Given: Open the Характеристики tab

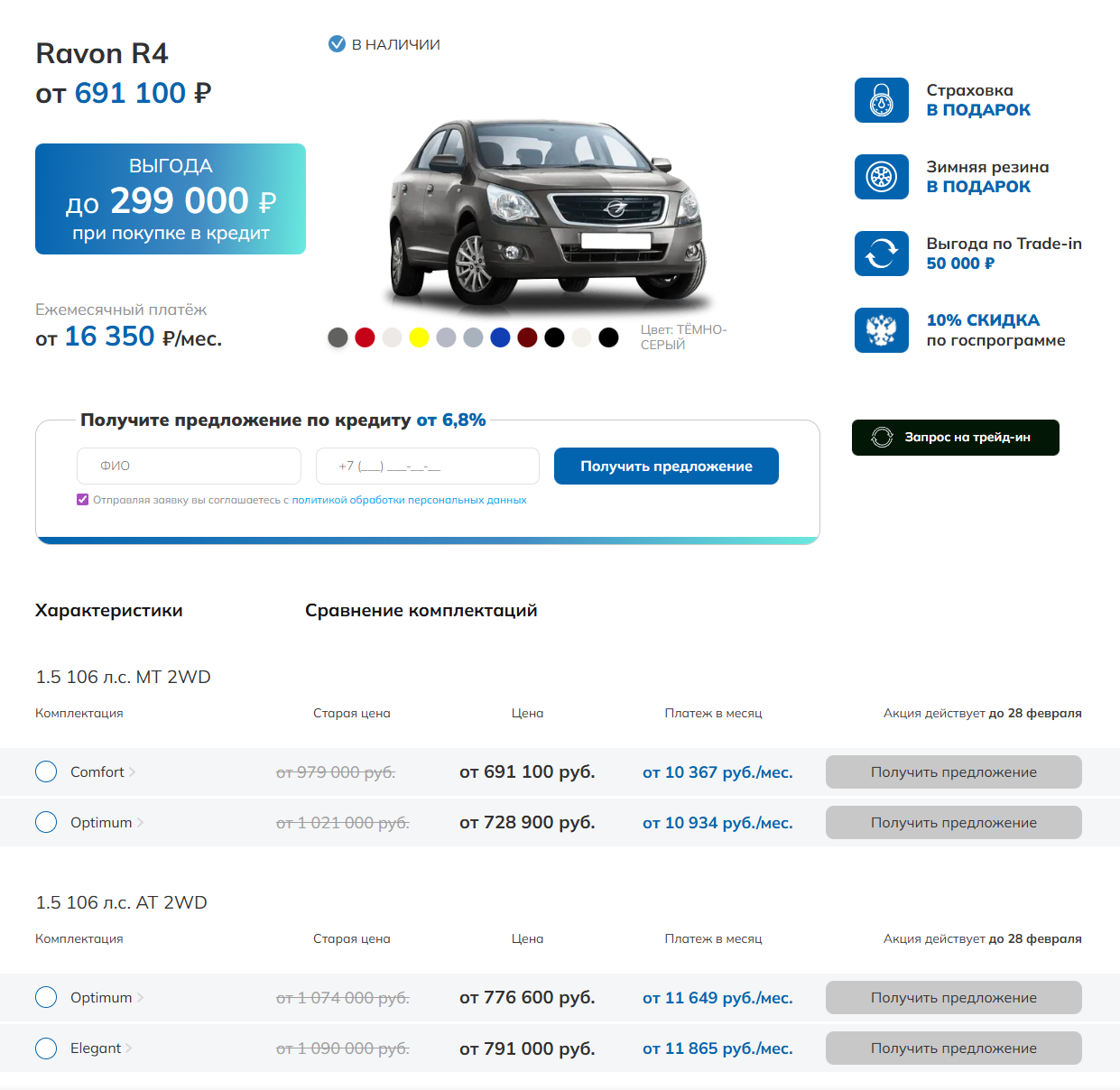Looking at the screenshot, I should [109, 611].
